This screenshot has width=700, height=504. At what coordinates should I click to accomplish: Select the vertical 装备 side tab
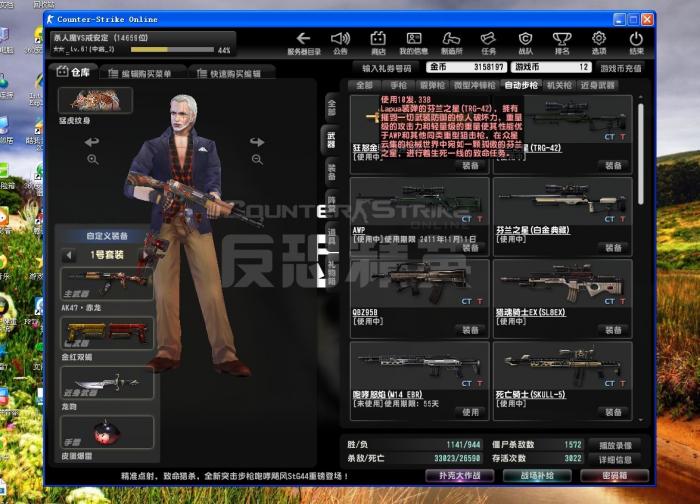tap(332, 172)
